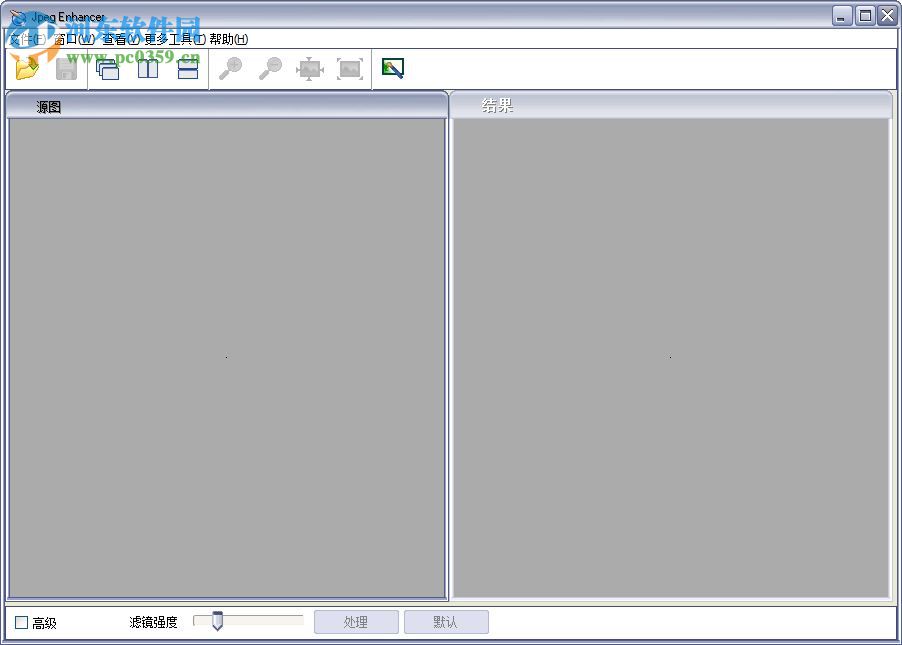Click the 默认 button to reset defaults
The height and width of the screenshot is (645, 902).
click(446, 621)
